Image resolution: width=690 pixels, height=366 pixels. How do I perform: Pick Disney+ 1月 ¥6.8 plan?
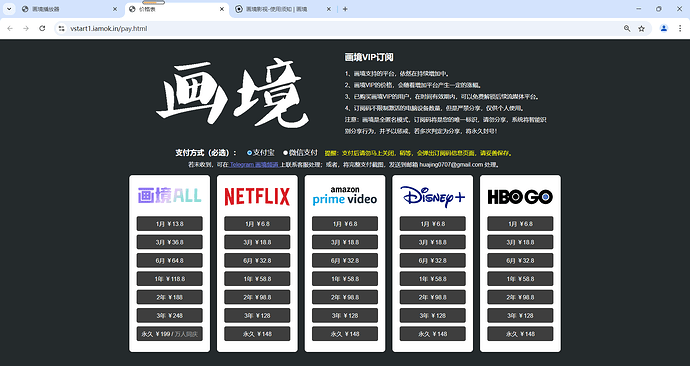[x=433, y=224]
